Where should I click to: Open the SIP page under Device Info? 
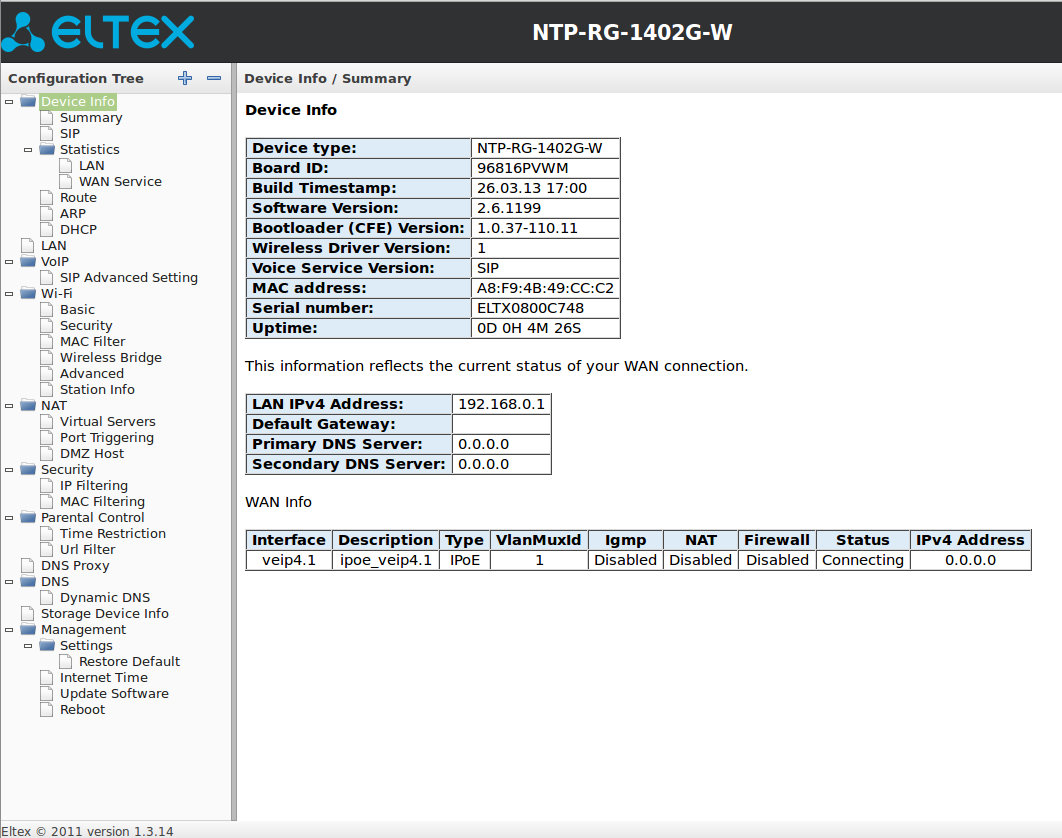(70, 133)
